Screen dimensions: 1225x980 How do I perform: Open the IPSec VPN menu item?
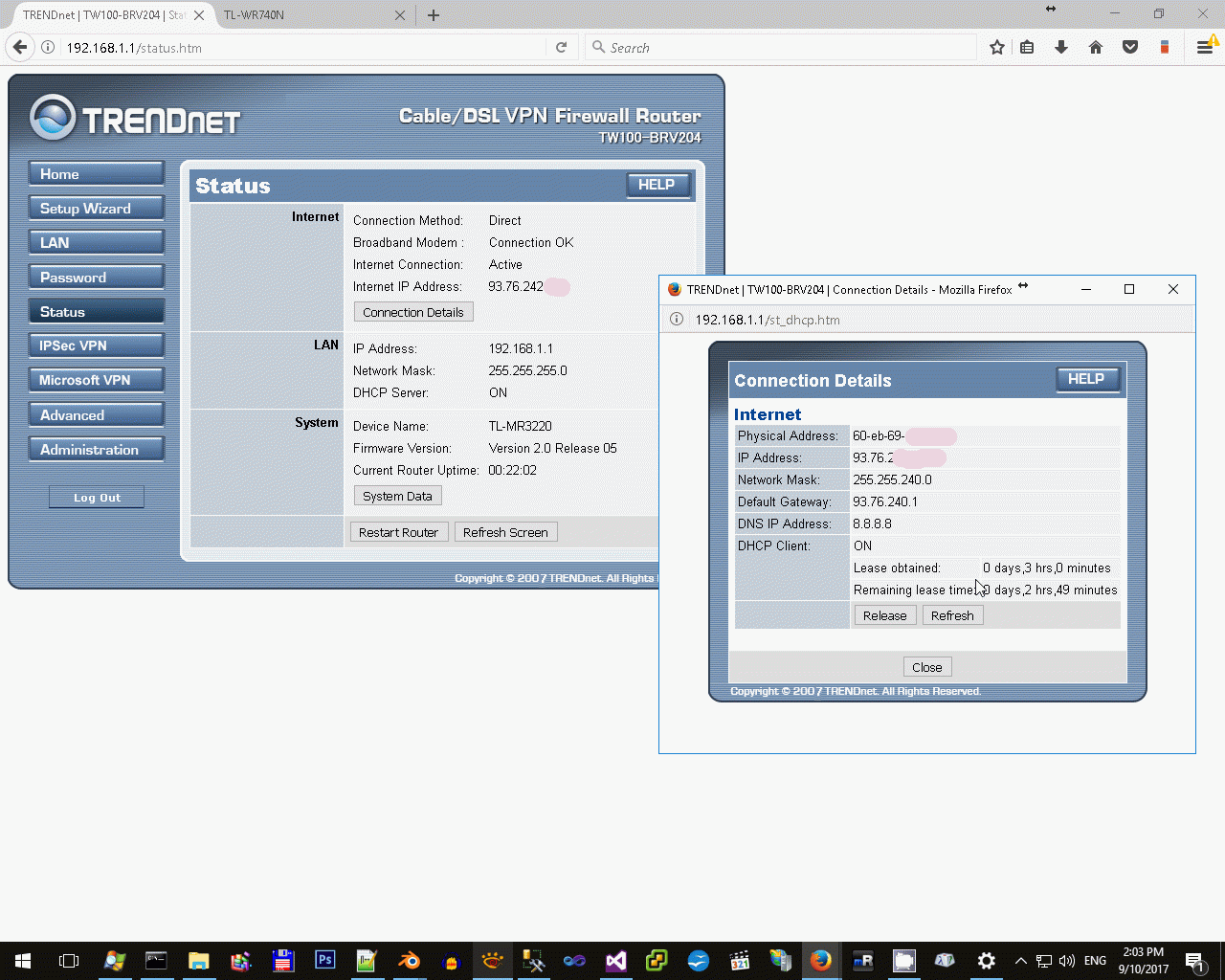[97, 345]
